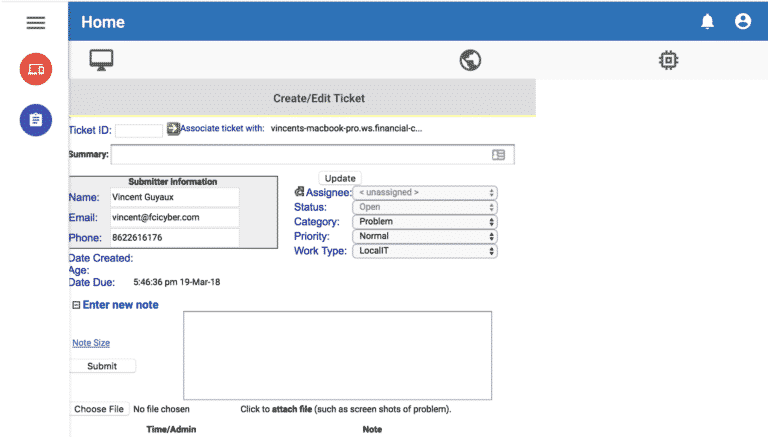The width and height of the screenshot is (768, 437).
Task: Open the Category dropdown showing Problem
Action: [x=425, y=222]
